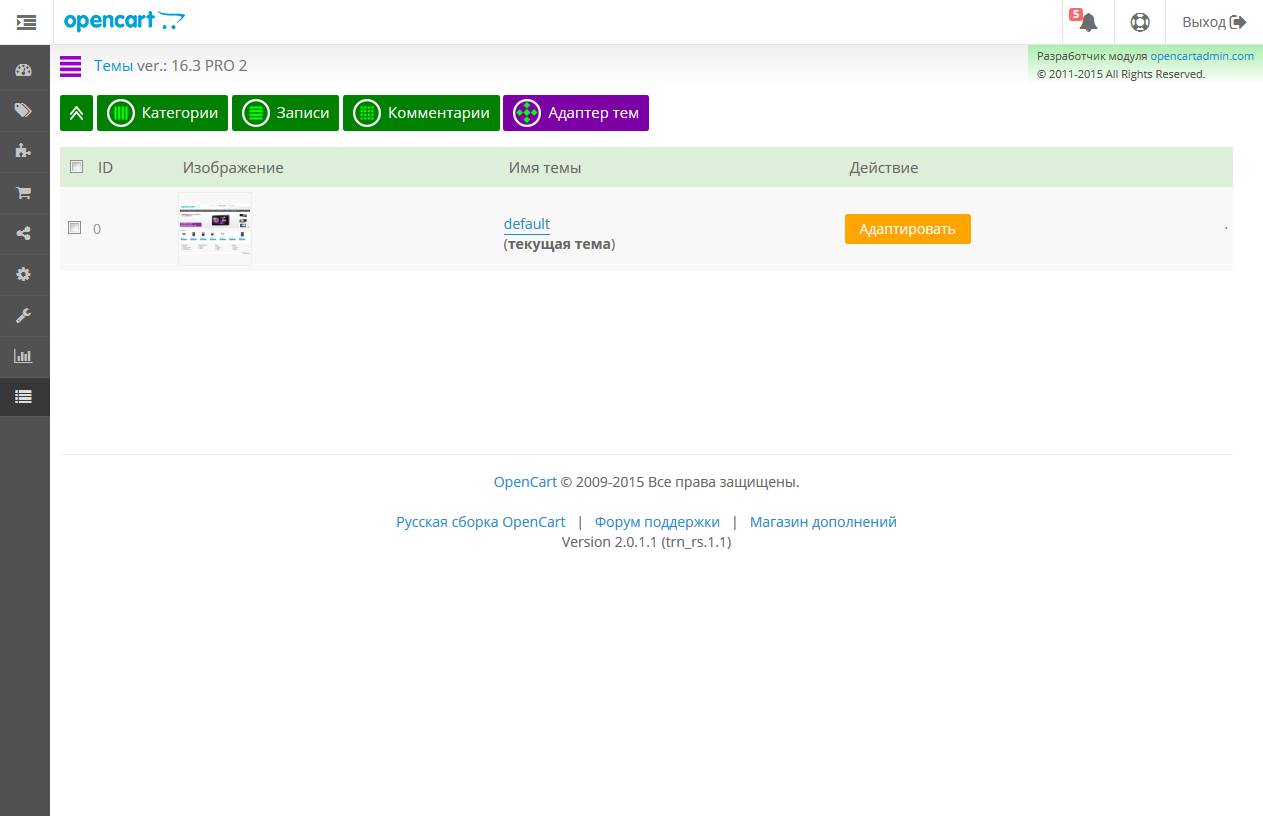
Task: Open the Категории tab
Action: [162, 113]
